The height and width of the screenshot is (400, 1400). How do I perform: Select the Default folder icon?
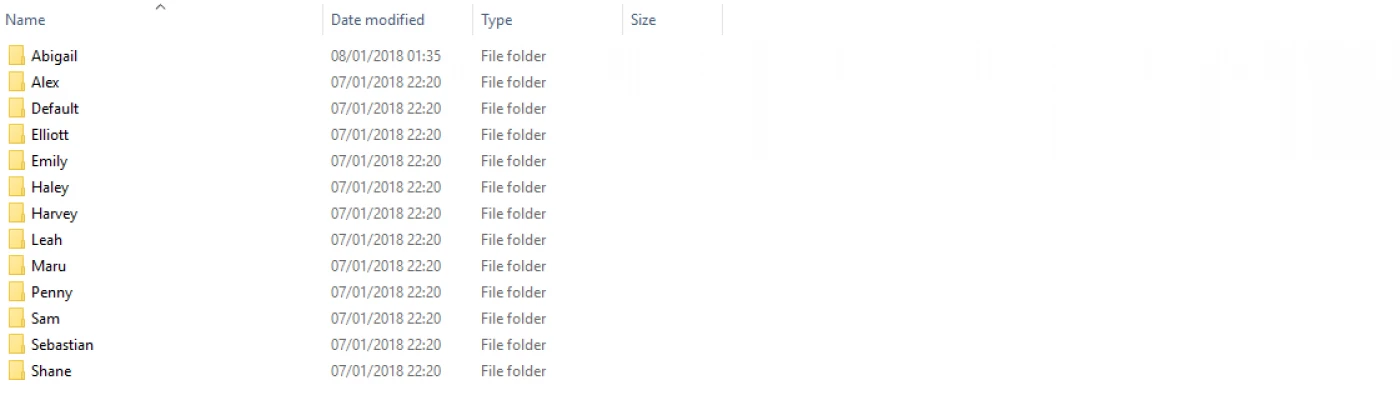click(x=16, y=108)
